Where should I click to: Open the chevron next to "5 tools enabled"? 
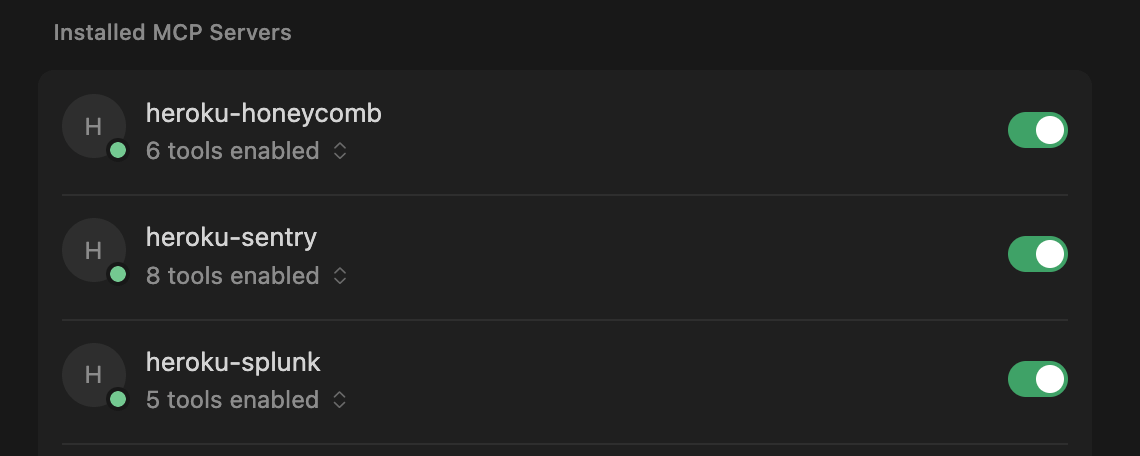point(340,400)
